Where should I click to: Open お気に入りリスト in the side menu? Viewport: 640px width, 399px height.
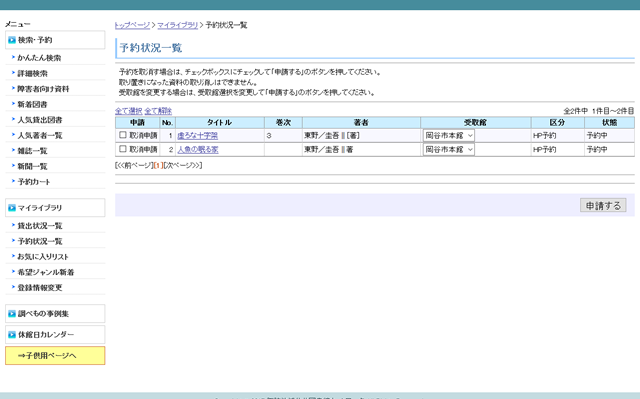43,257
